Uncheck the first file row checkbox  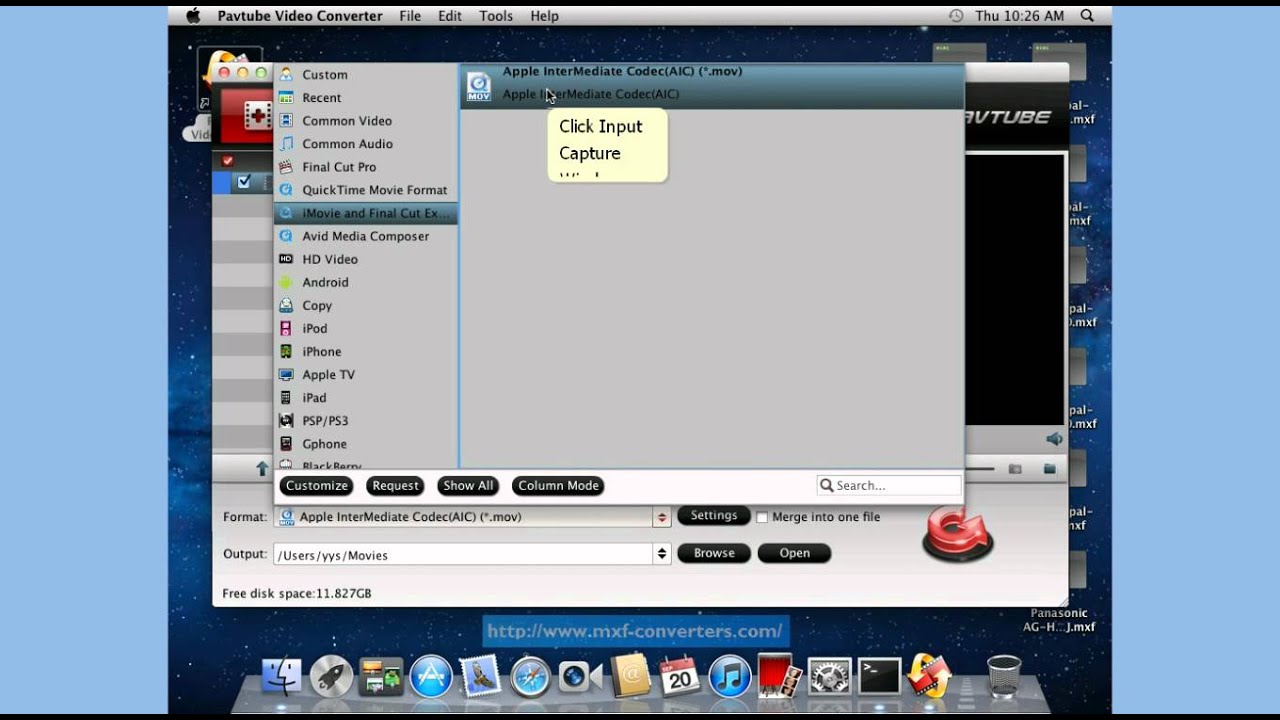pyautogui.click(x=244, y=182)
